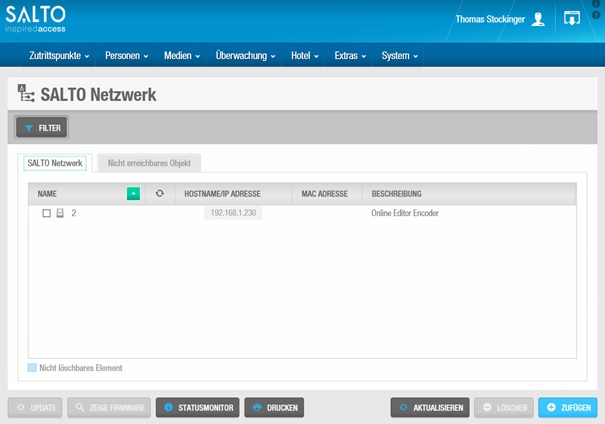Click Aktualisieren to refresh the list
This screenshot has height=424, width=605.
point(430,407)
